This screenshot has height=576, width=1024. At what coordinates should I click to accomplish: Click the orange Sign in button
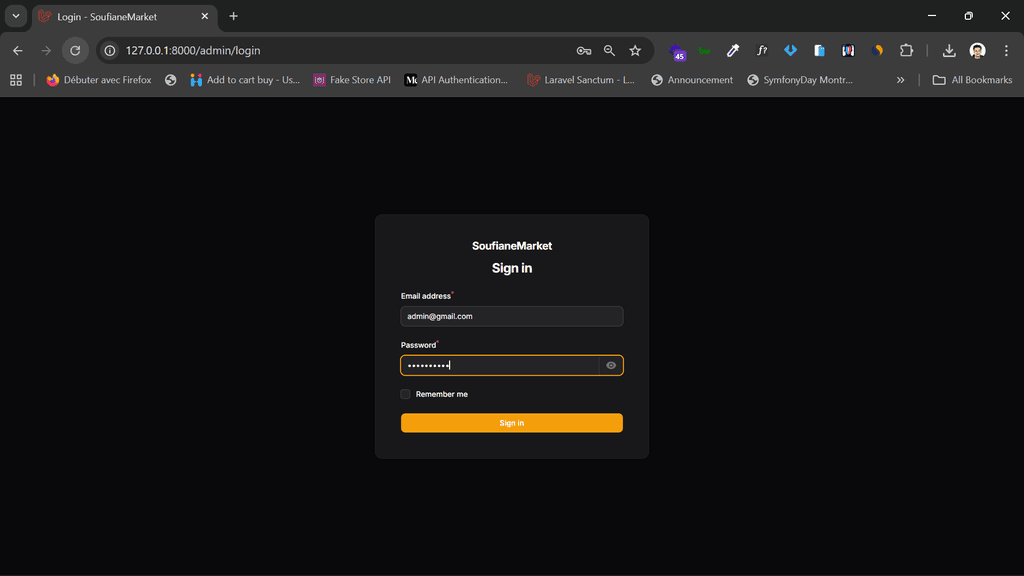511,423
